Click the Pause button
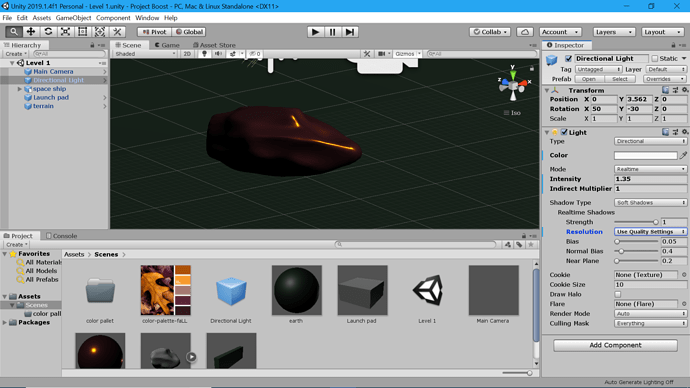Viewport: 690px width, 388px height. (332, 32)
